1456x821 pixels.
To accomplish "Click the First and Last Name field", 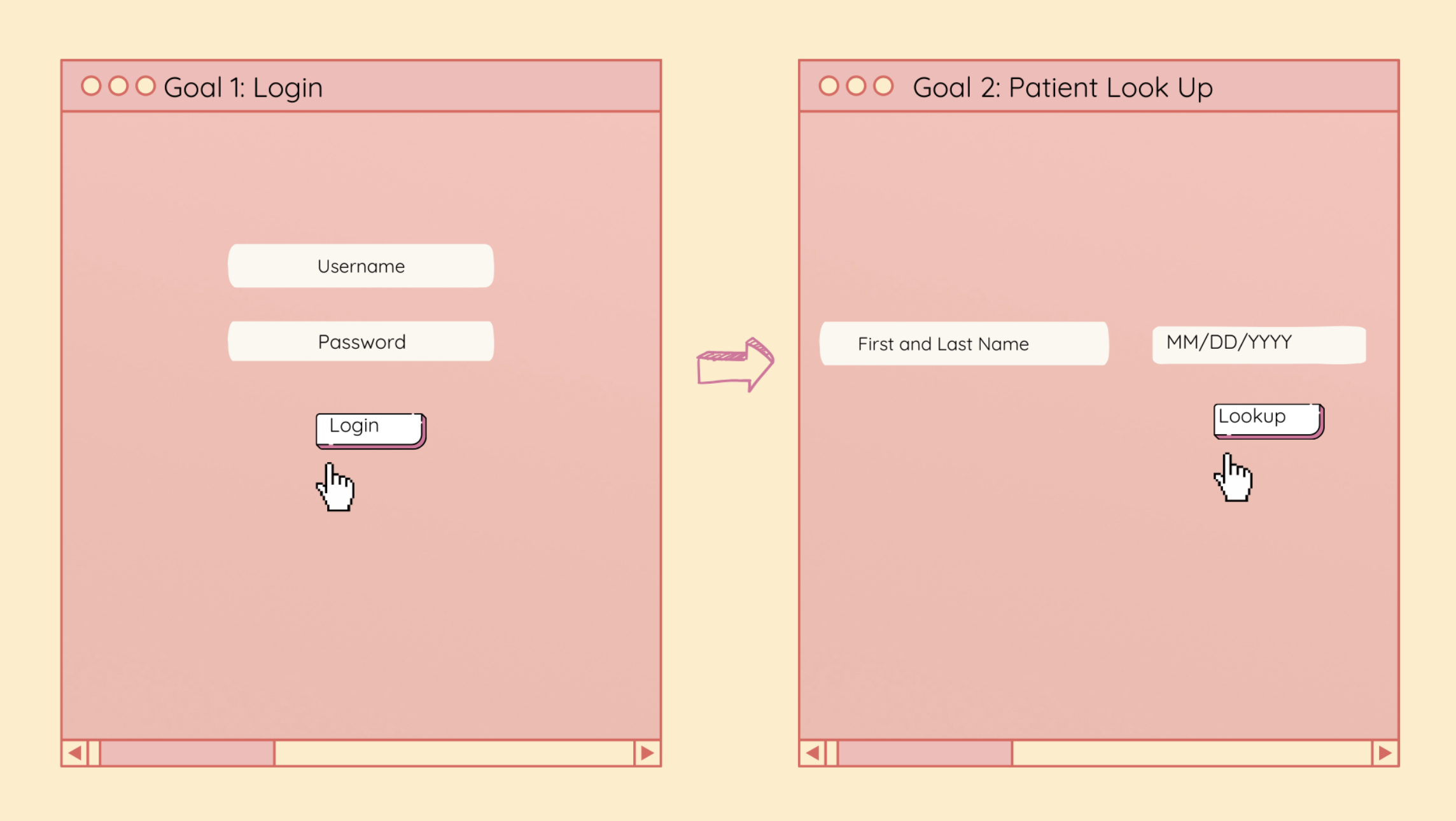I will point(963,344).
